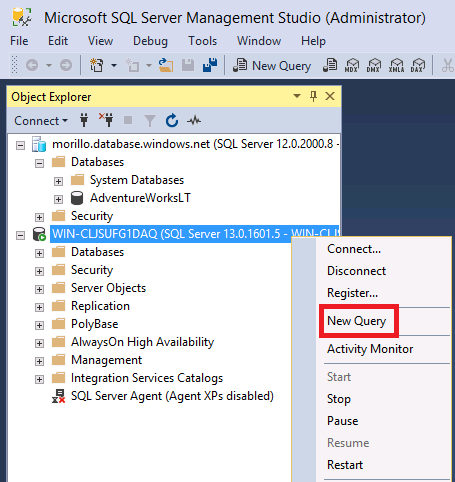The width and height of the screenshot is (455, 482).
Task: Expand Security under morillo server
Action: [x=39, y=217]
